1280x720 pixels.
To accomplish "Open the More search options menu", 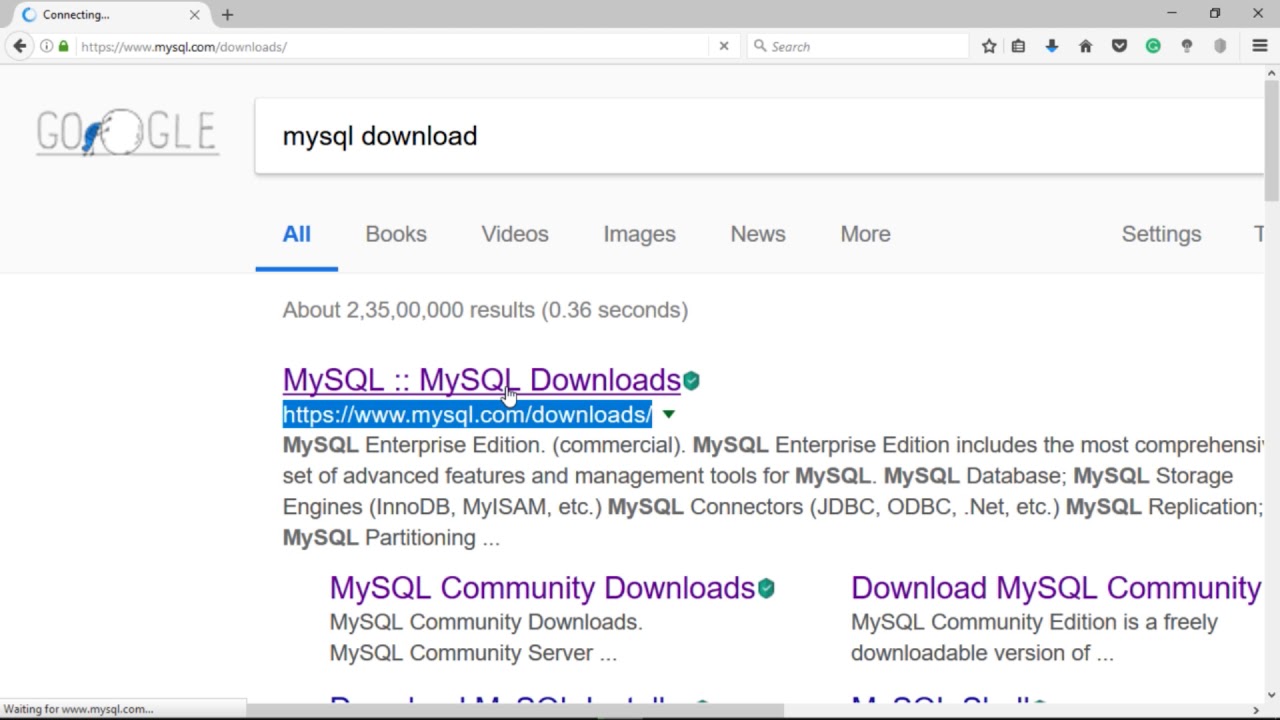I will tap(865, 234).
